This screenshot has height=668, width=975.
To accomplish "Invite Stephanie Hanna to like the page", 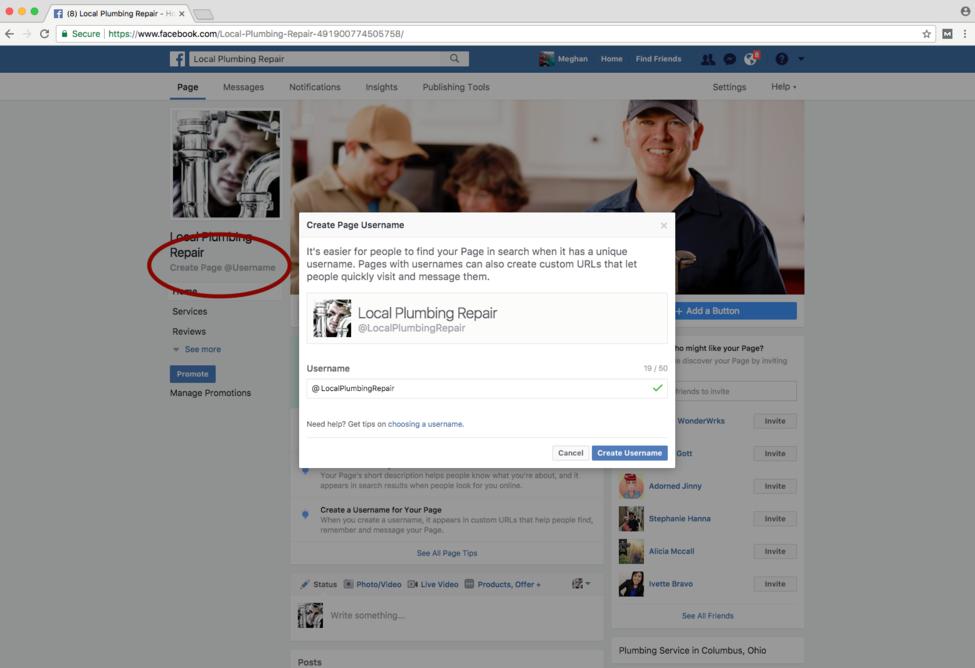I will (775, 519).
